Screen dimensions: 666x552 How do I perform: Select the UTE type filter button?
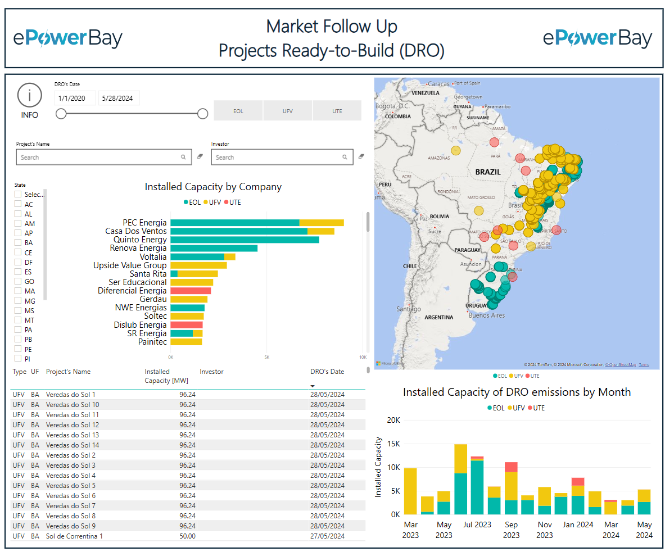pos(337,111)
